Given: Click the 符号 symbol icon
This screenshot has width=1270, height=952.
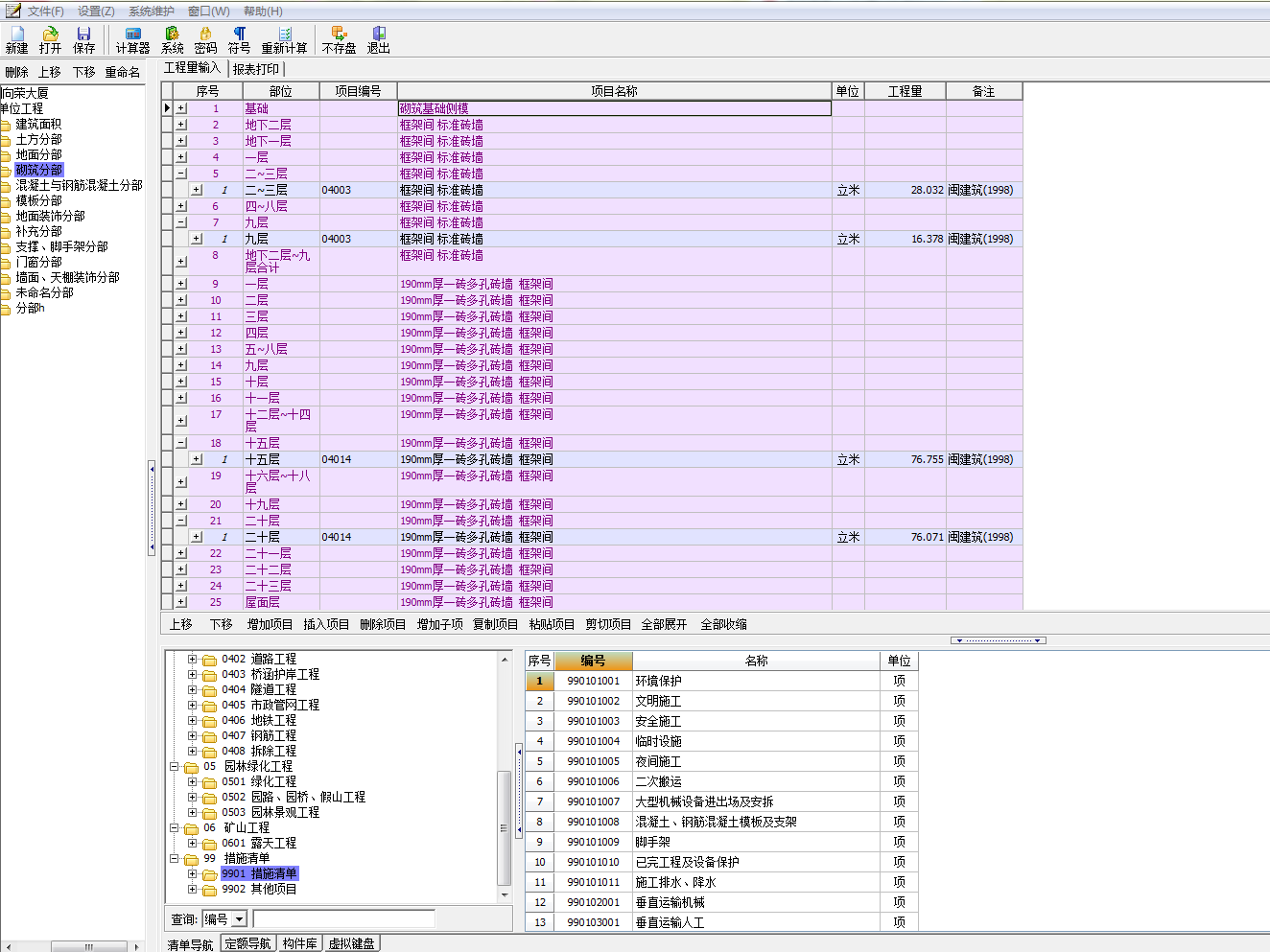Looking at the screenshot, I should (x=240, y=39).
